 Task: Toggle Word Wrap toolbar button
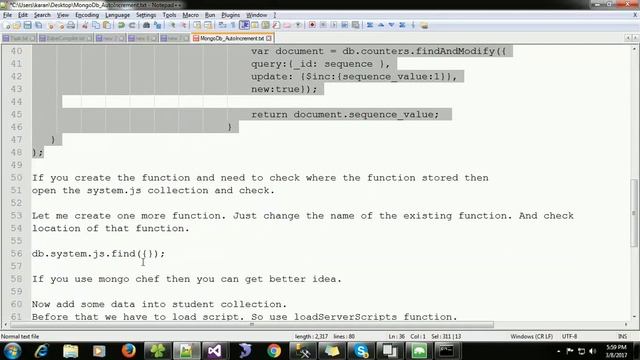click(x=222, y=25)
